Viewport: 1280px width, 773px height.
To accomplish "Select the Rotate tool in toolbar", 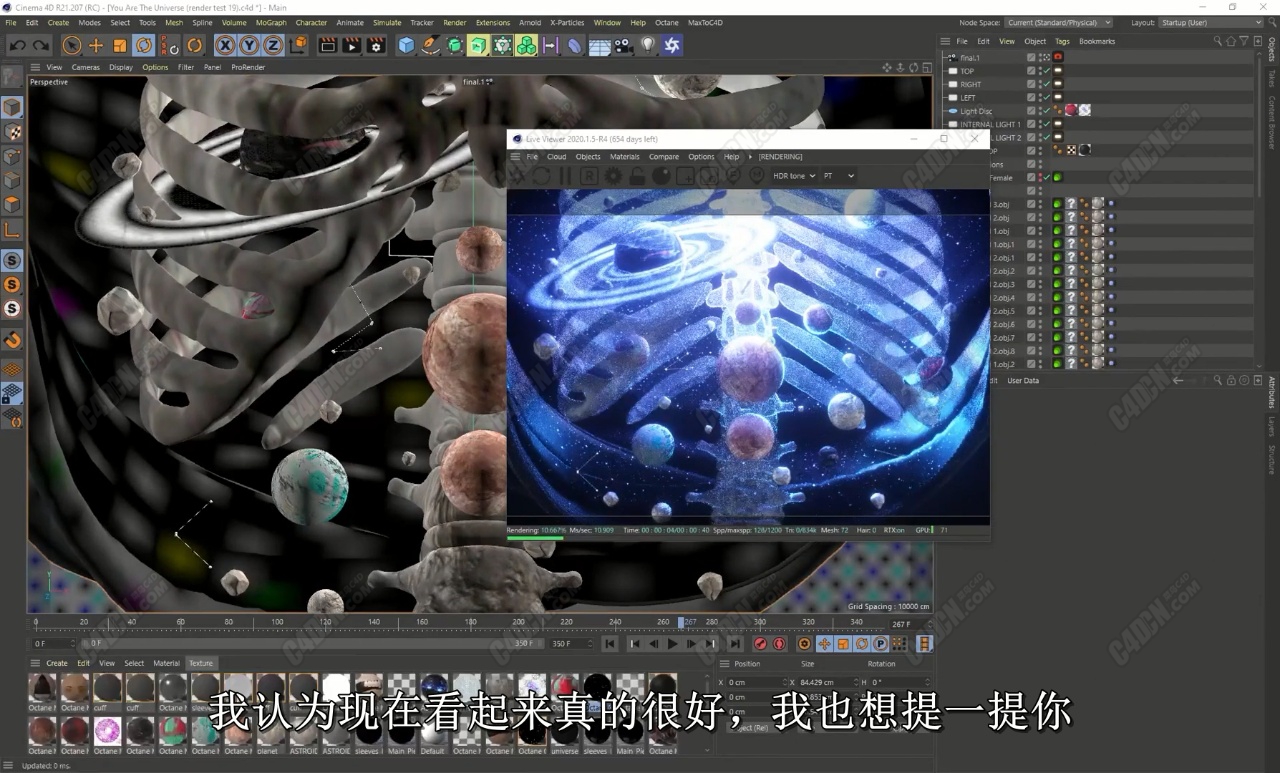I will (144, 45).
